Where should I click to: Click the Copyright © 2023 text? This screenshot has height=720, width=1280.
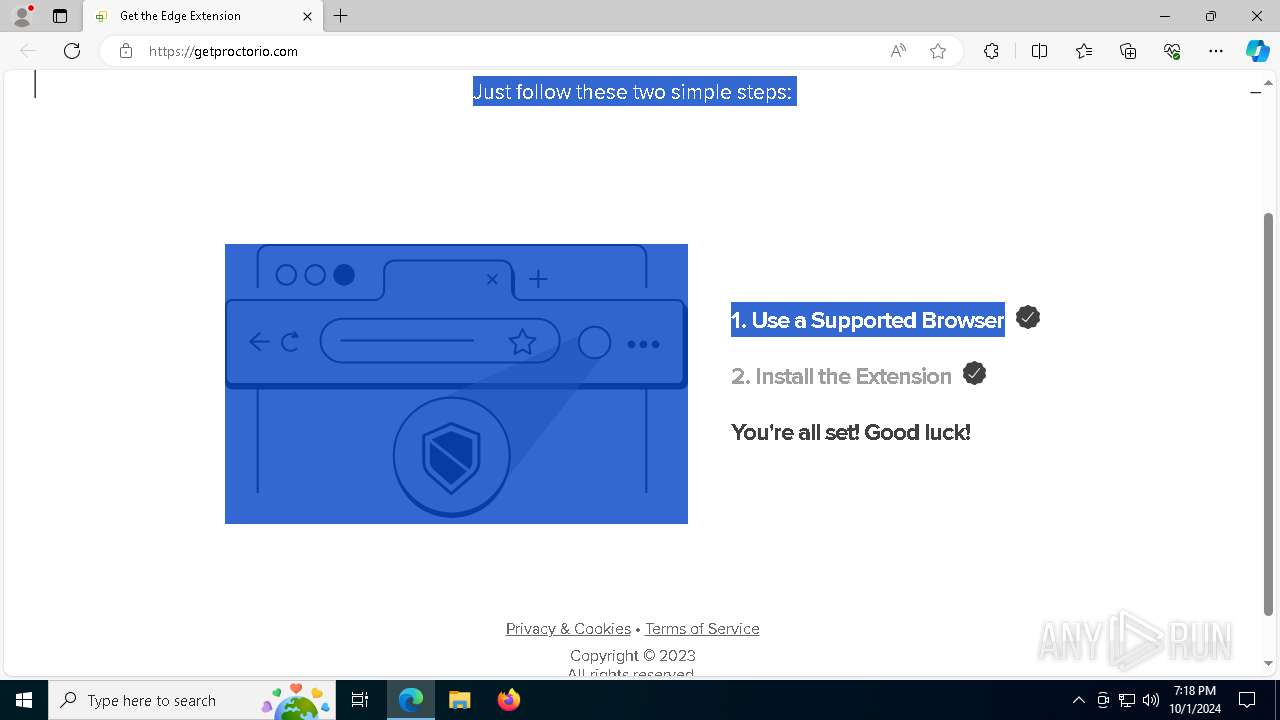(633, 656)
